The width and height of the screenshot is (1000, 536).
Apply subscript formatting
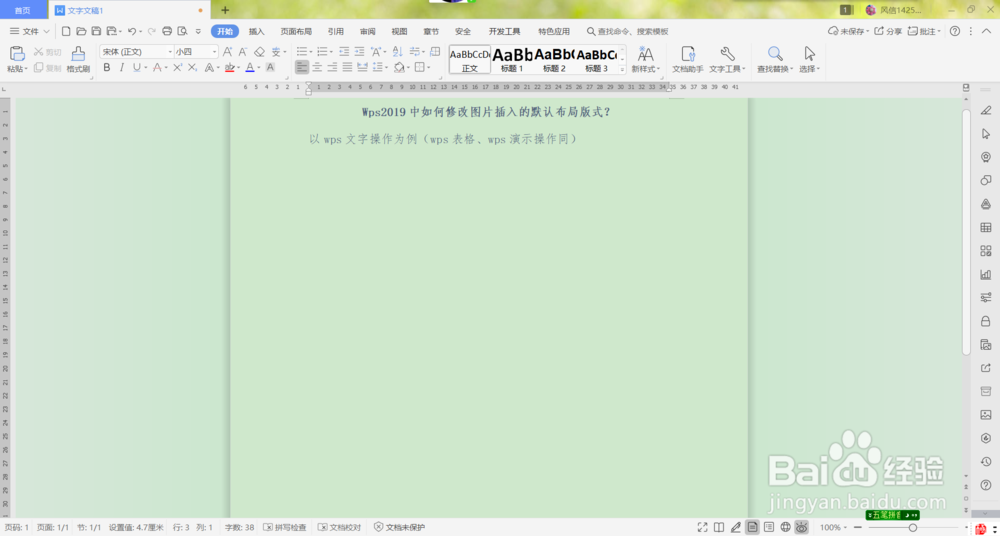(192, 68)
